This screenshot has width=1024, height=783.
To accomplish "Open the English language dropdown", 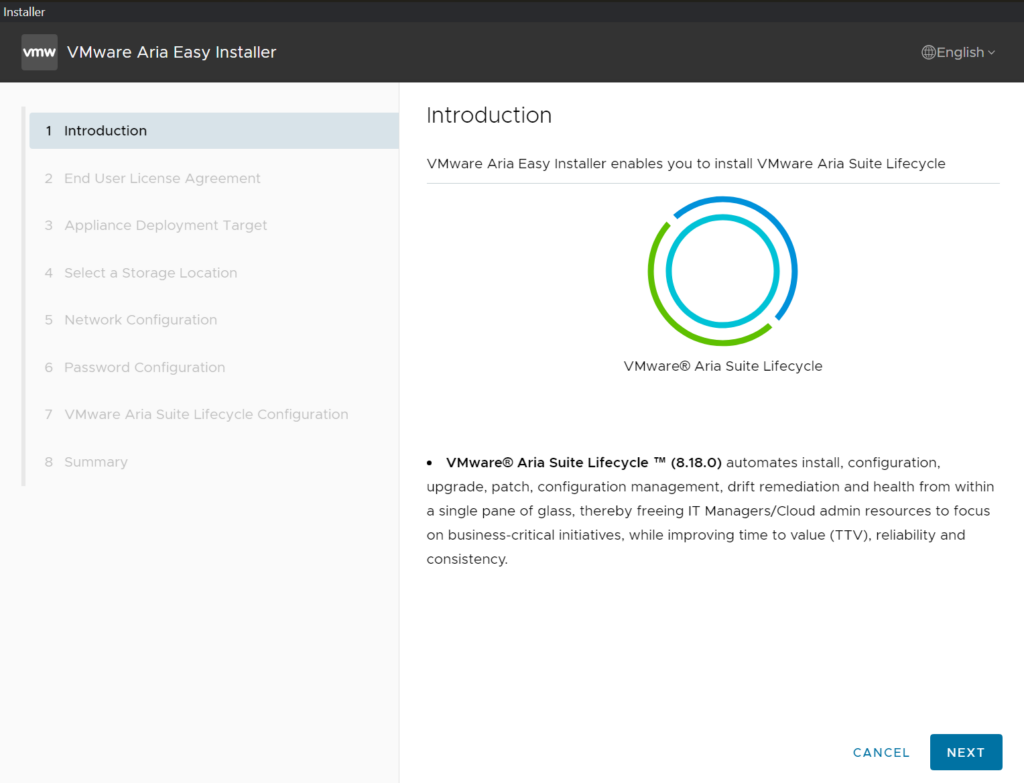I will (x=958, y=52).
